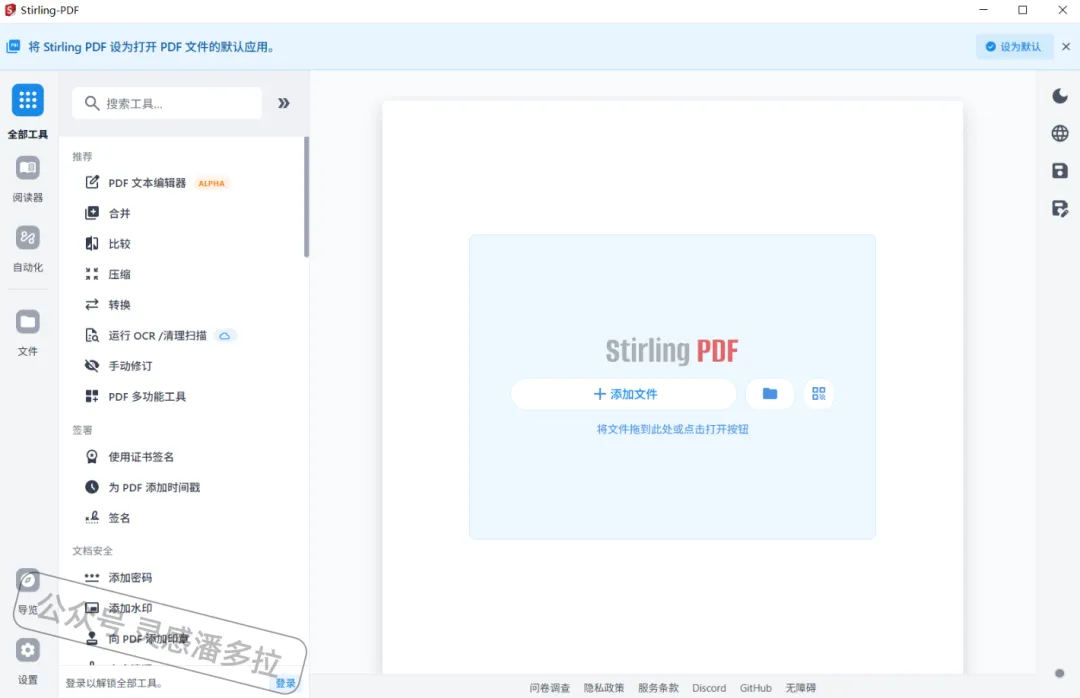Open the 隐私政策 privacy policy link
The width and height of the screenshot is (1080, 698).
point(604,688)
